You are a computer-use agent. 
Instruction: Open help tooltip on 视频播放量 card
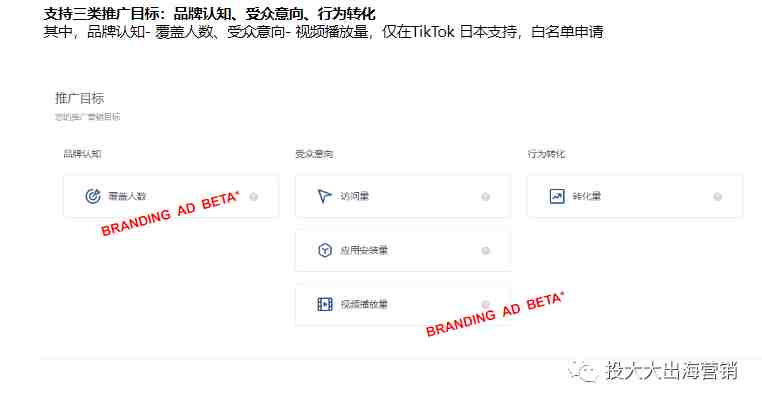coord(485,304)
